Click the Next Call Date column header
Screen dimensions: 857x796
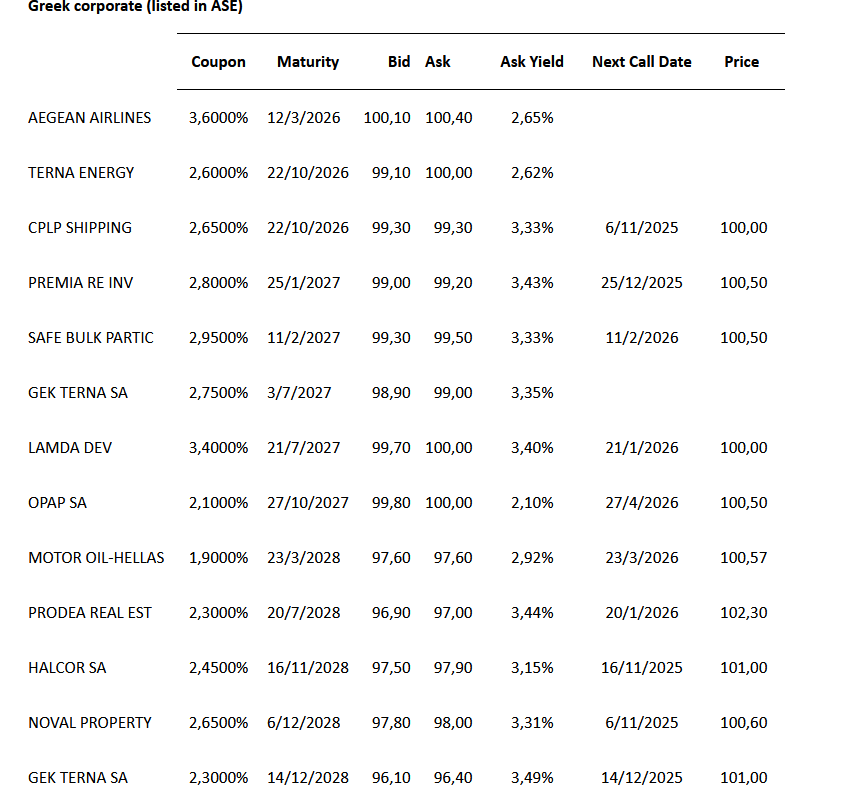[641, 62]
